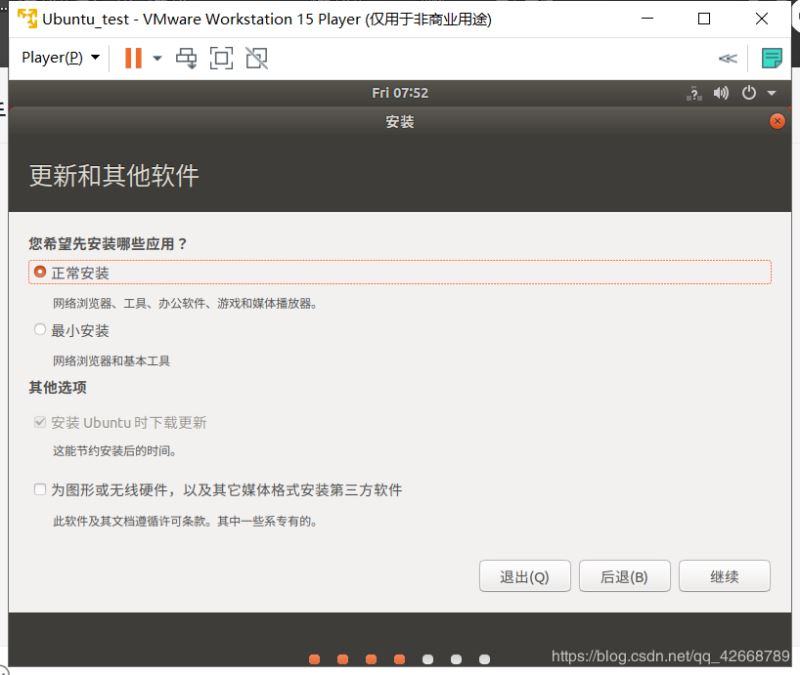
Task: Click the volume speaker icon in the Ubuntu top bar
Action: (721, 93)
